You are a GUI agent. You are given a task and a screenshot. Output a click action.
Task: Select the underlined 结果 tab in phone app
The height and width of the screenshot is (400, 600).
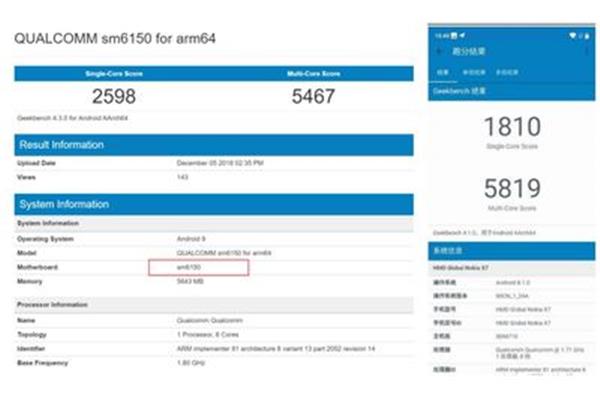click(x=443, y=72)
